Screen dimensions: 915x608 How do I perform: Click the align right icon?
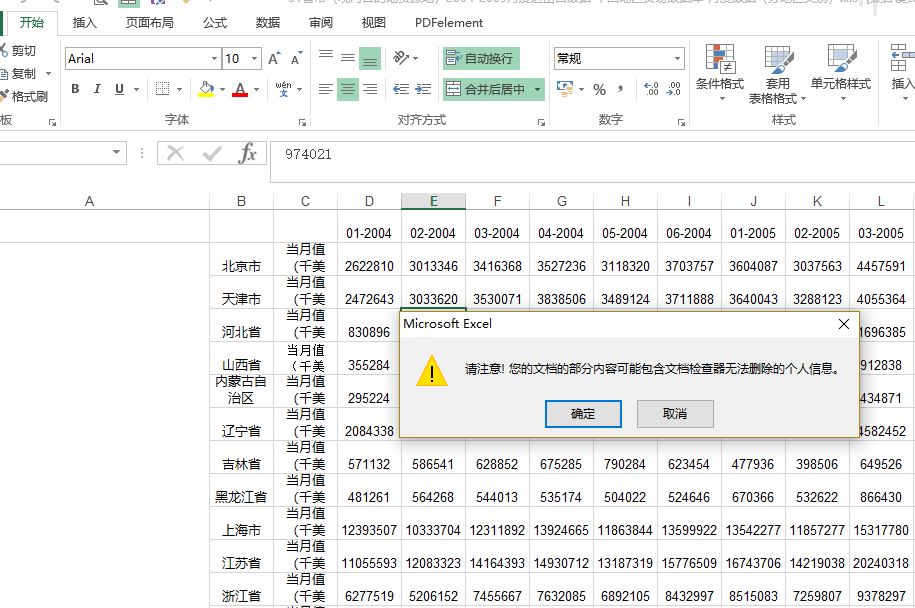[x=370, y=89]
